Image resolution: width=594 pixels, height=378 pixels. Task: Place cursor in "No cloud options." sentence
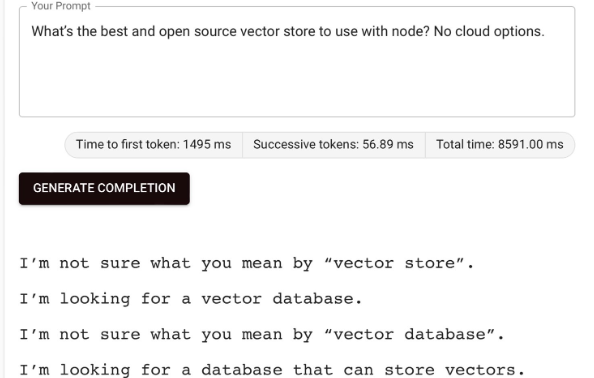coord(489,31)
